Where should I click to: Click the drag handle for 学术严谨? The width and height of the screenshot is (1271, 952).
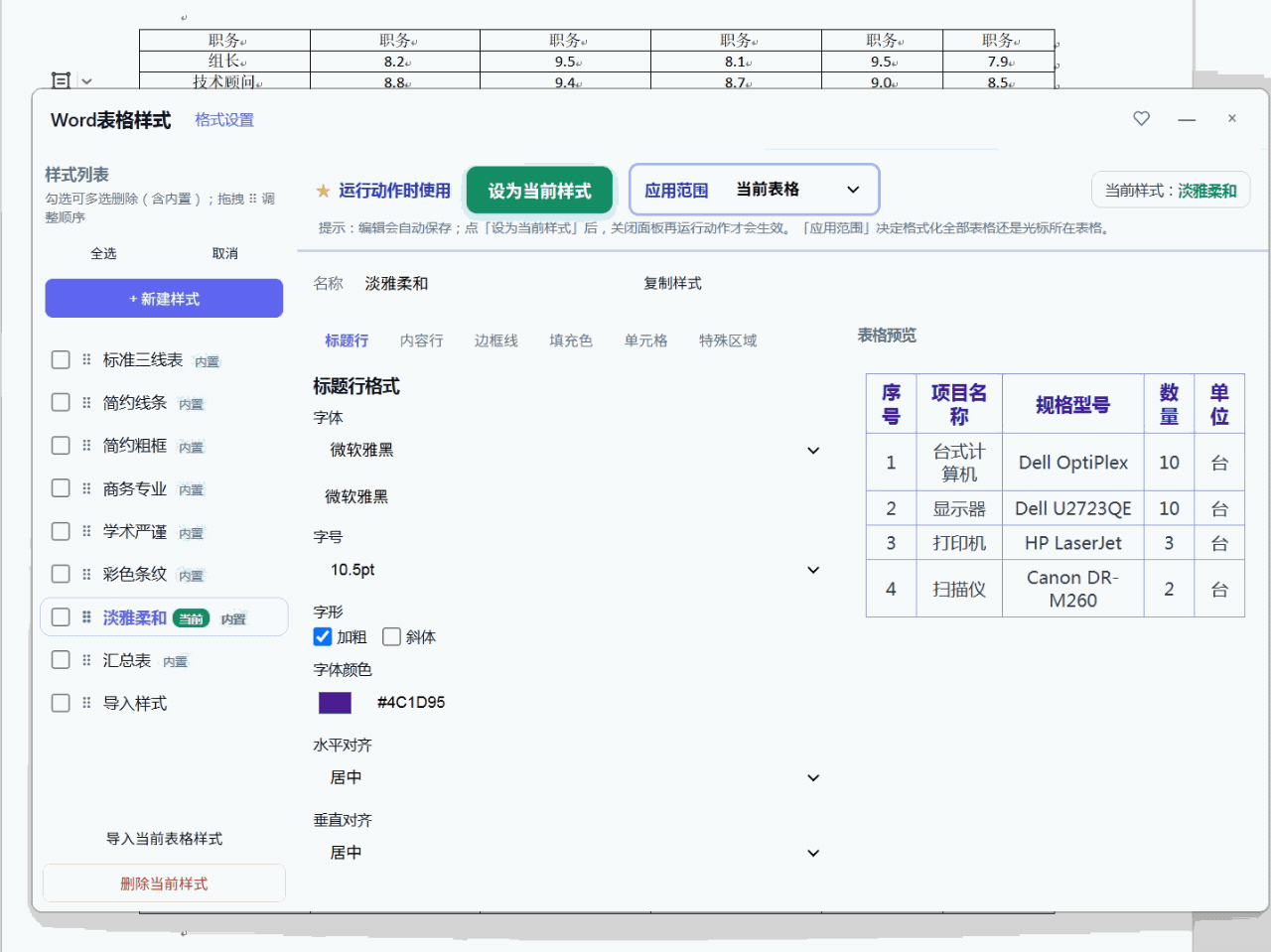pyautogui.click(x=86, y=531)
